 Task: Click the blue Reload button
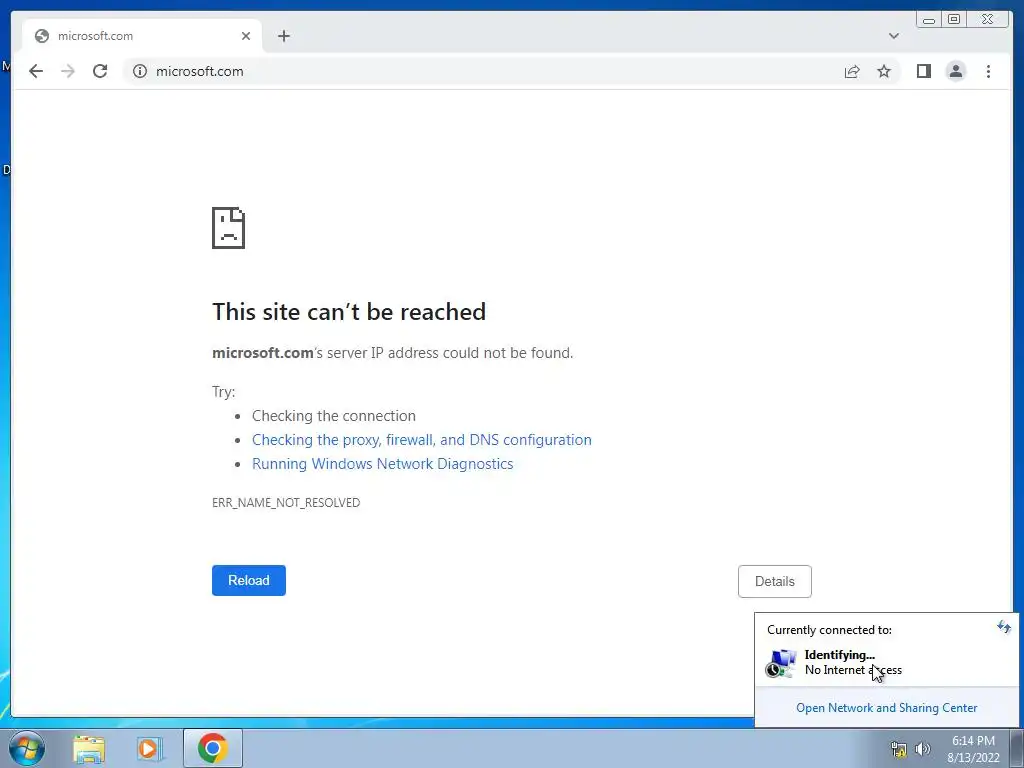[x=249, y=581]
